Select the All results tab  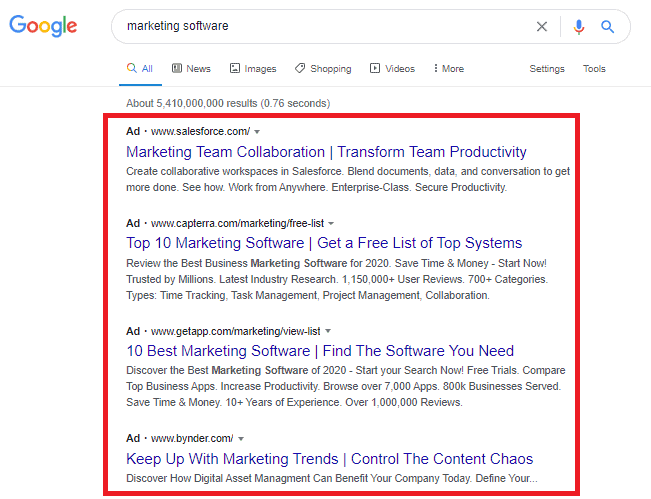(x=140, y=69)
